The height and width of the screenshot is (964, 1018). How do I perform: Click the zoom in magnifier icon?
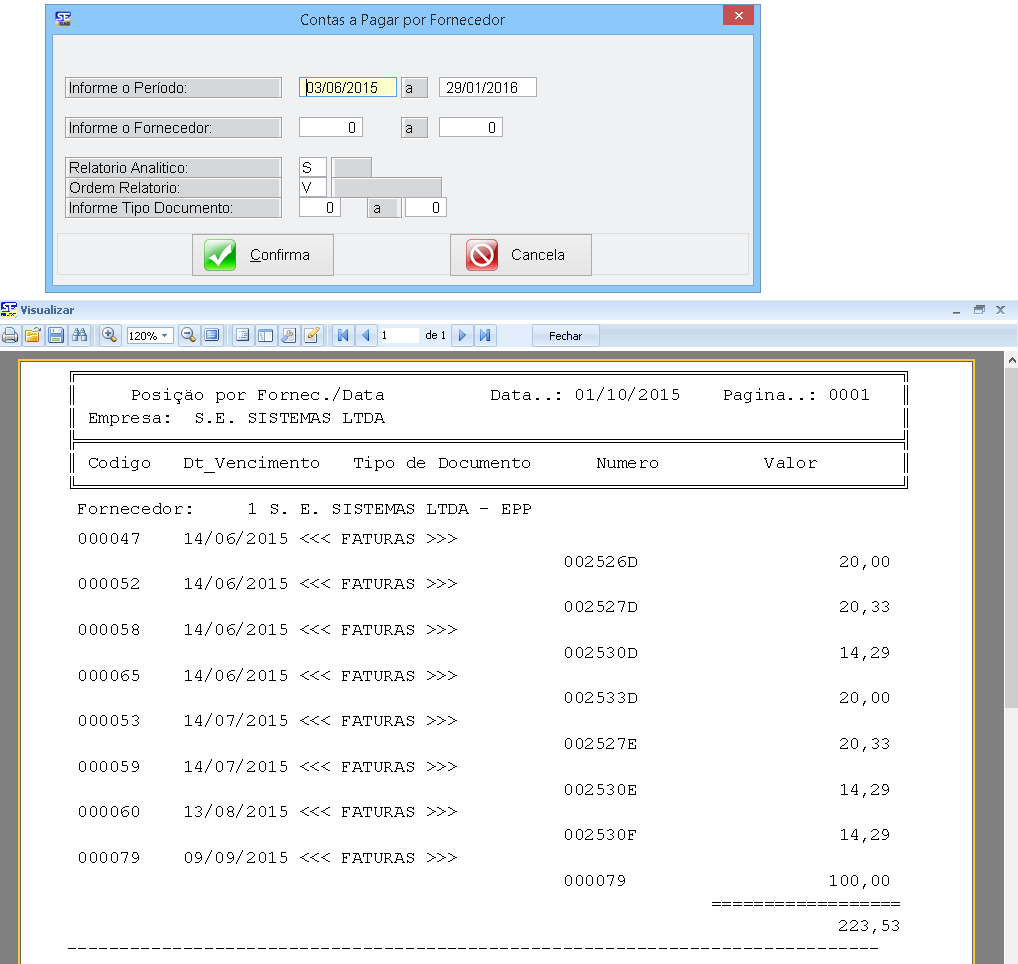(x=109, y=336)
